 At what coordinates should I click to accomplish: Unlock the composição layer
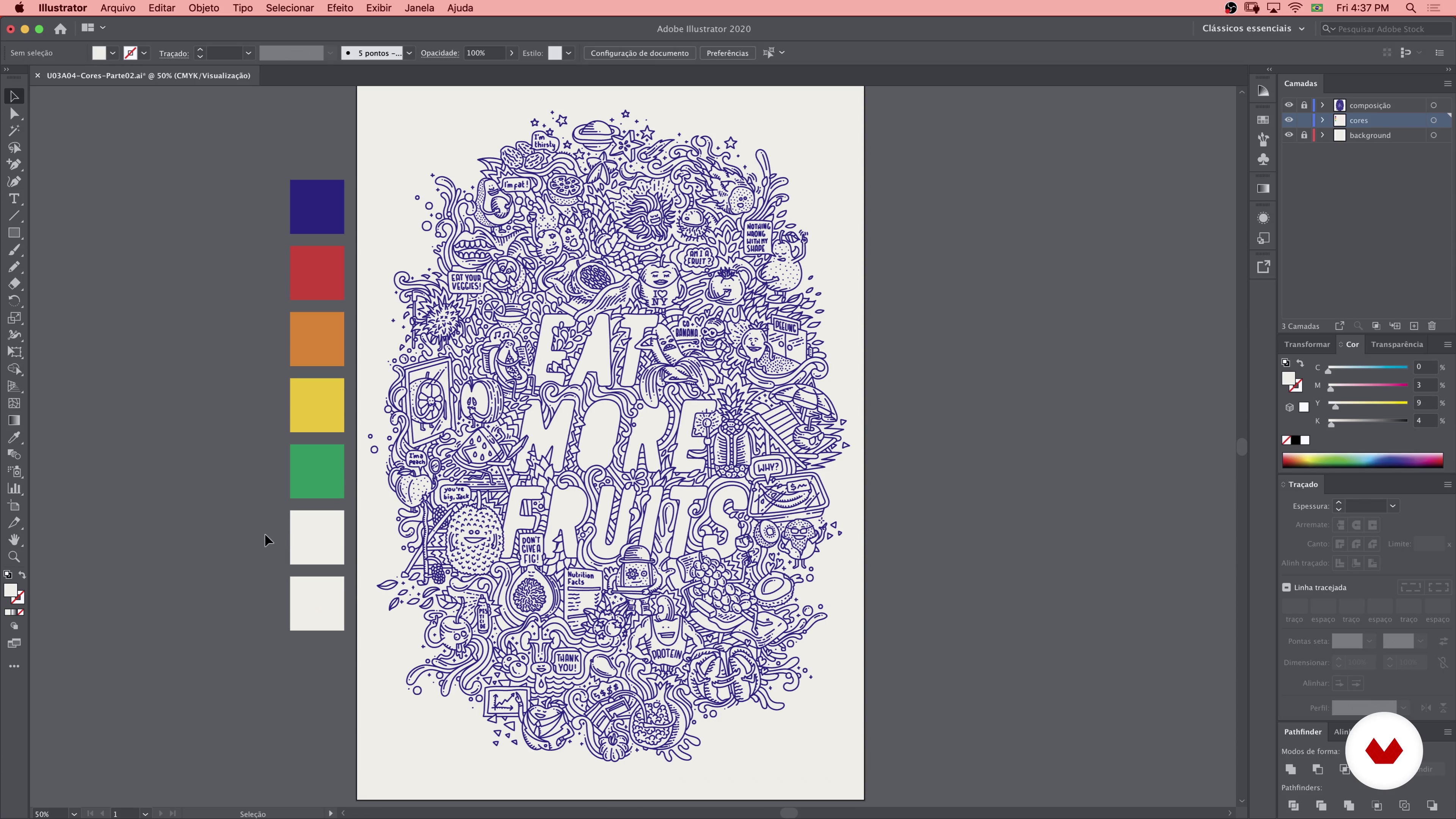pyautogui.click(x=1304, y=105)
